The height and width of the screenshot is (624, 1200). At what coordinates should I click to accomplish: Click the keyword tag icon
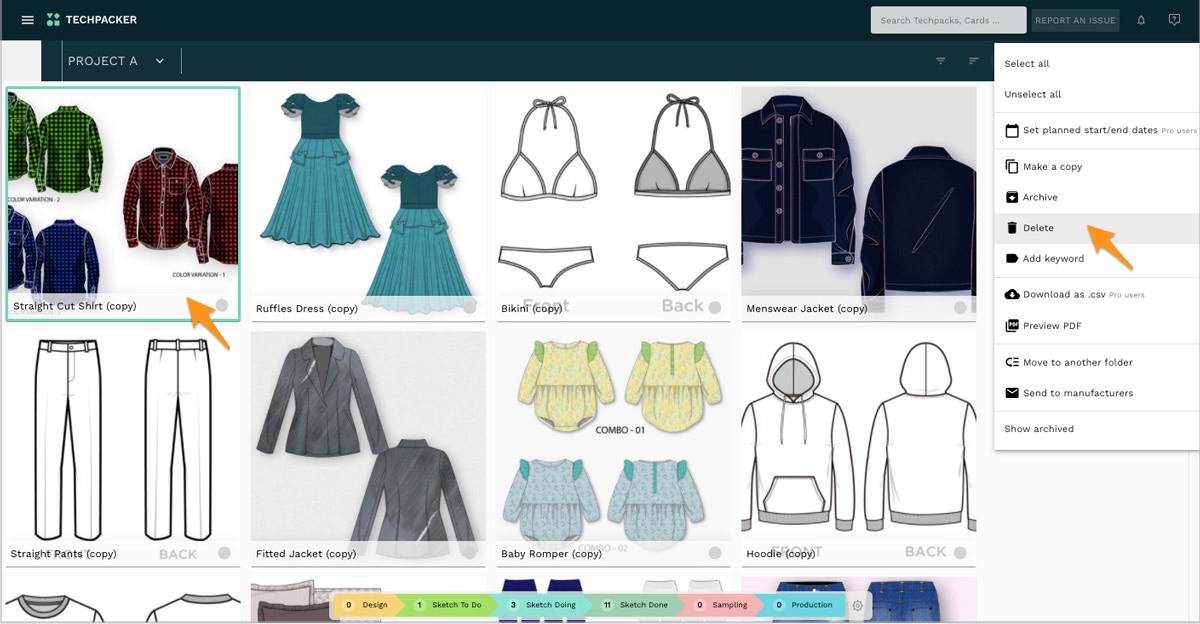coord(1012,258)
